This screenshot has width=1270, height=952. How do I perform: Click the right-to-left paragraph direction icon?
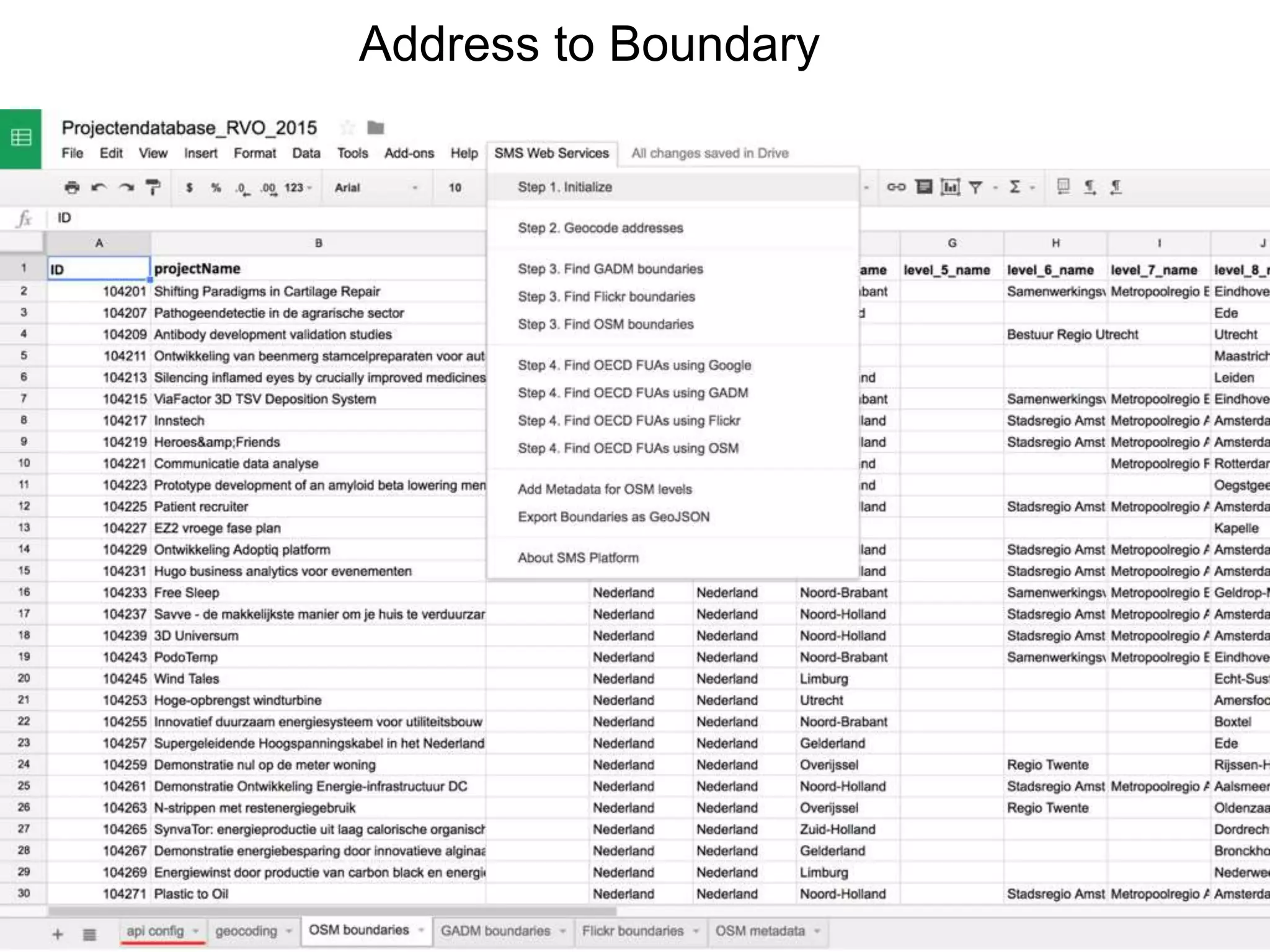[x=1116, y=187]
